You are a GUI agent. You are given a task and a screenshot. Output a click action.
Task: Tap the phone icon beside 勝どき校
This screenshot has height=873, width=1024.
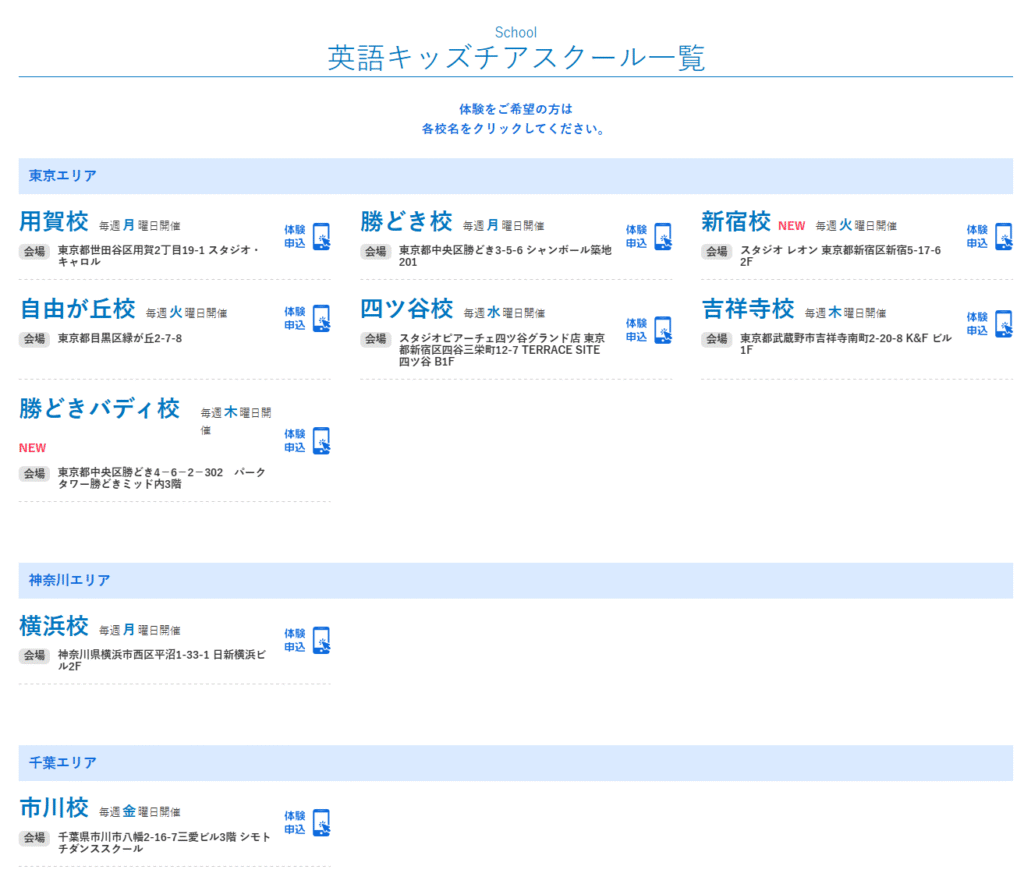tap(662, 237)
